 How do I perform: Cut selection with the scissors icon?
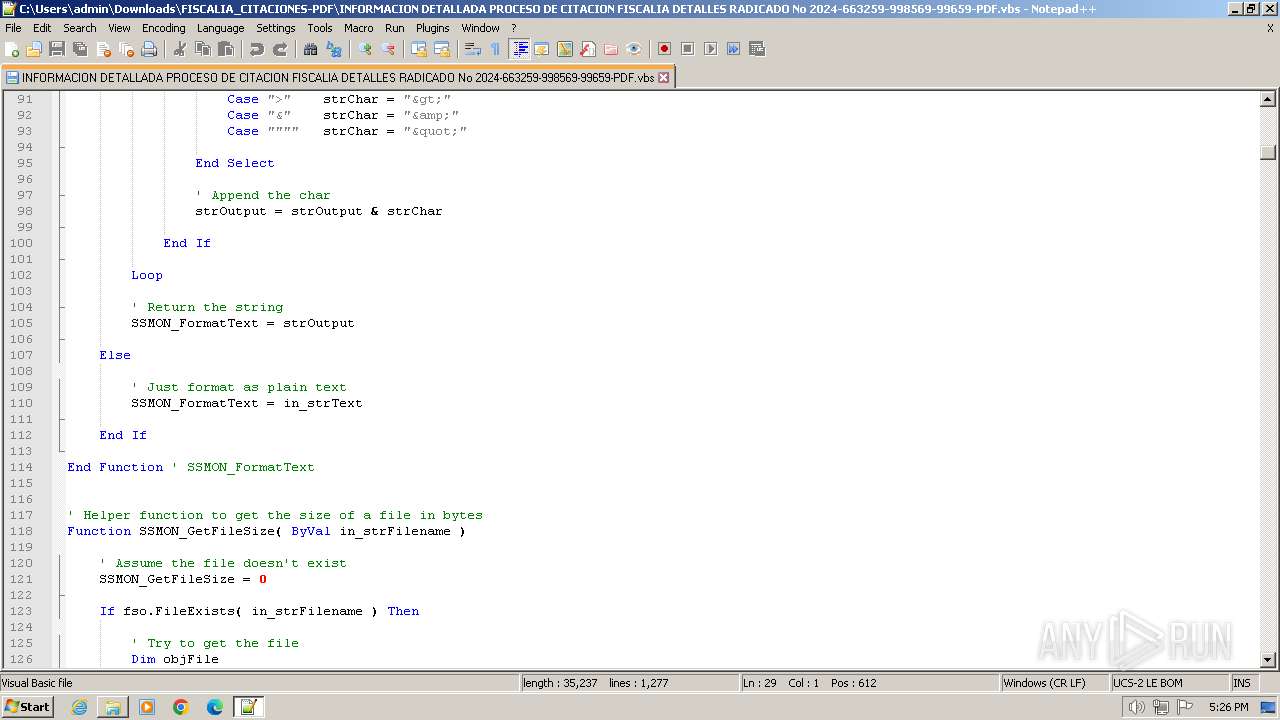point(180,49)
